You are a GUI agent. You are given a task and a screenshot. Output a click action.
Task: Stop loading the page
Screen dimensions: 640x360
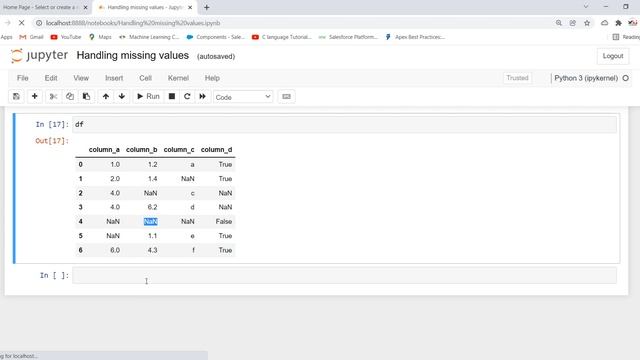[21, 23]
